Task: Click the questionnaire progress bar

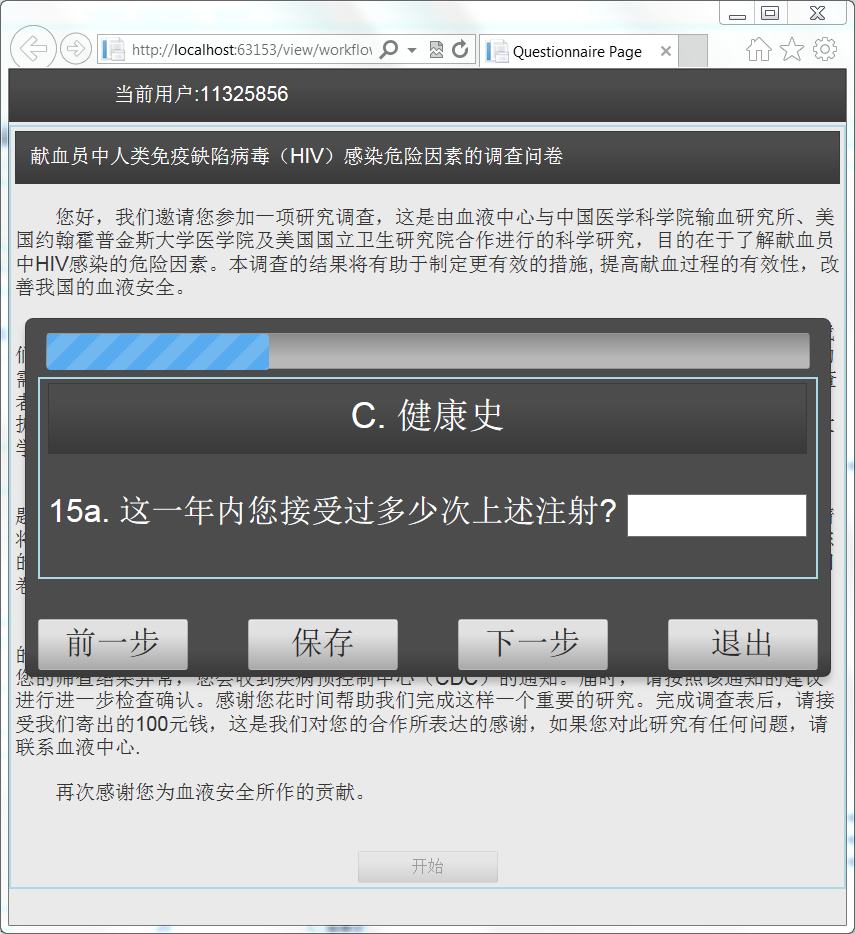Action: point(428,351)
